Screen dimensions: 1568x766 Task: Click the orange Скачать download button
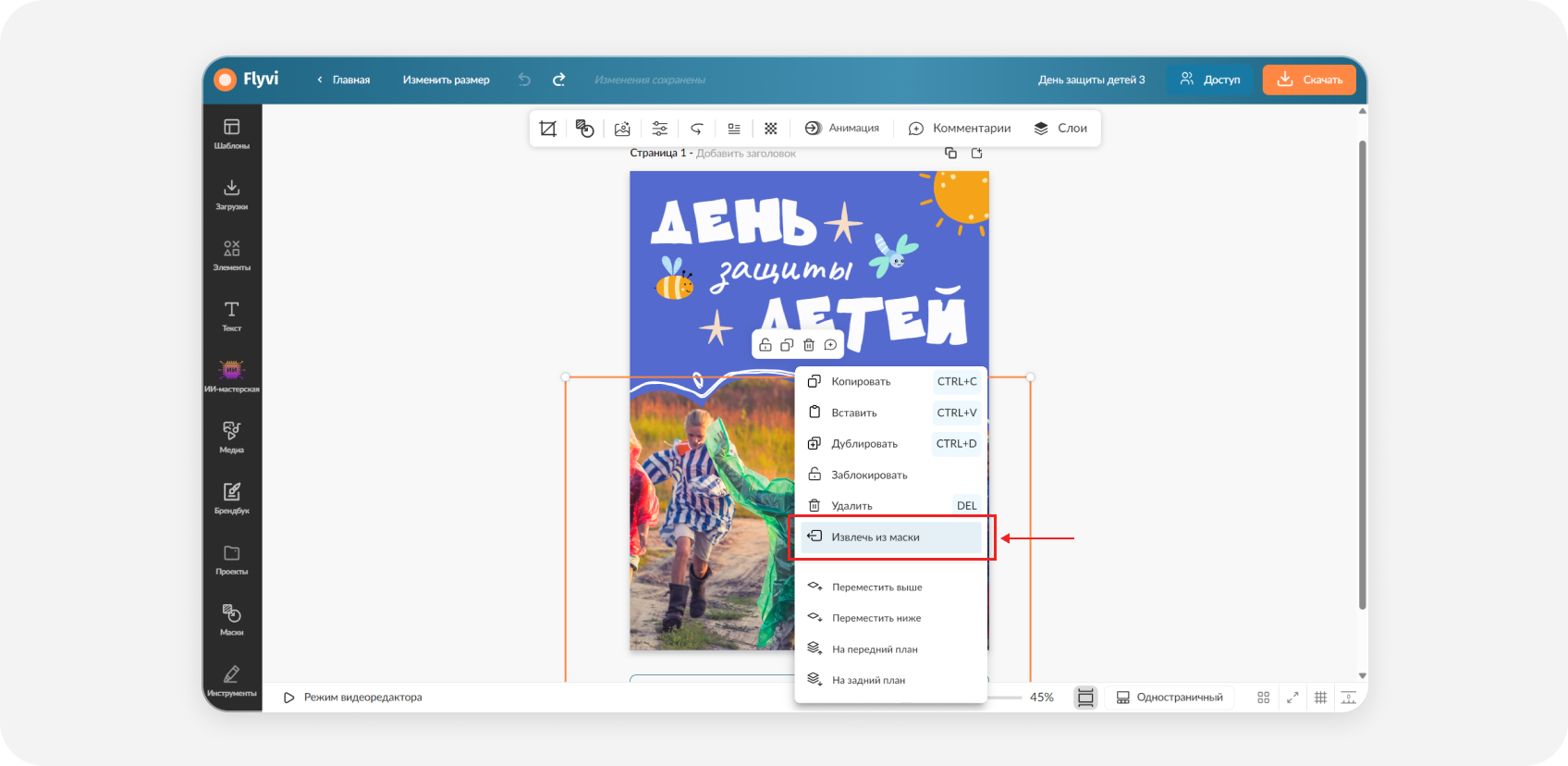tap(1309, 80)
